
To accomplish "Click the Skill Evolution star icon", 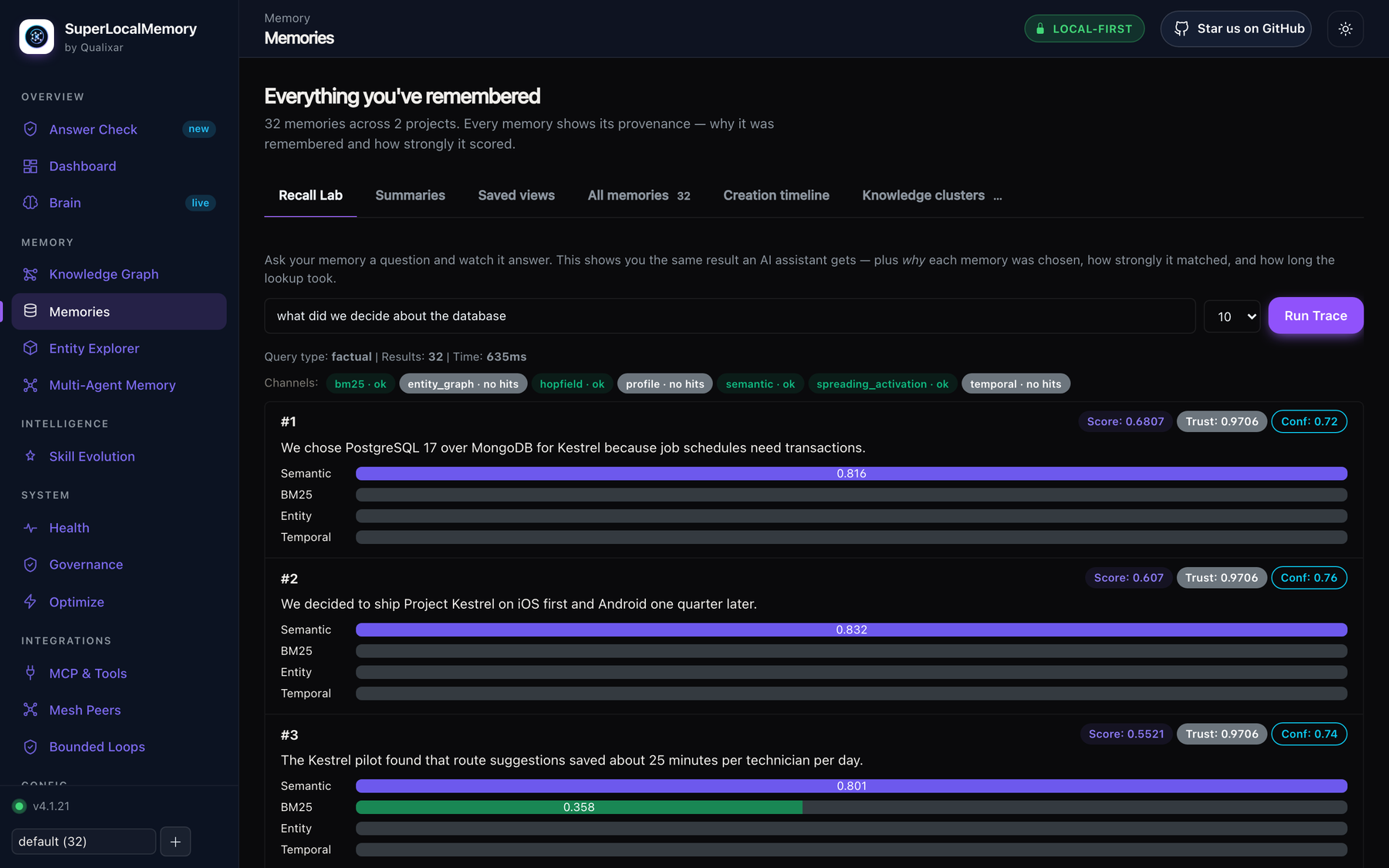I will [x=30, y=456].
